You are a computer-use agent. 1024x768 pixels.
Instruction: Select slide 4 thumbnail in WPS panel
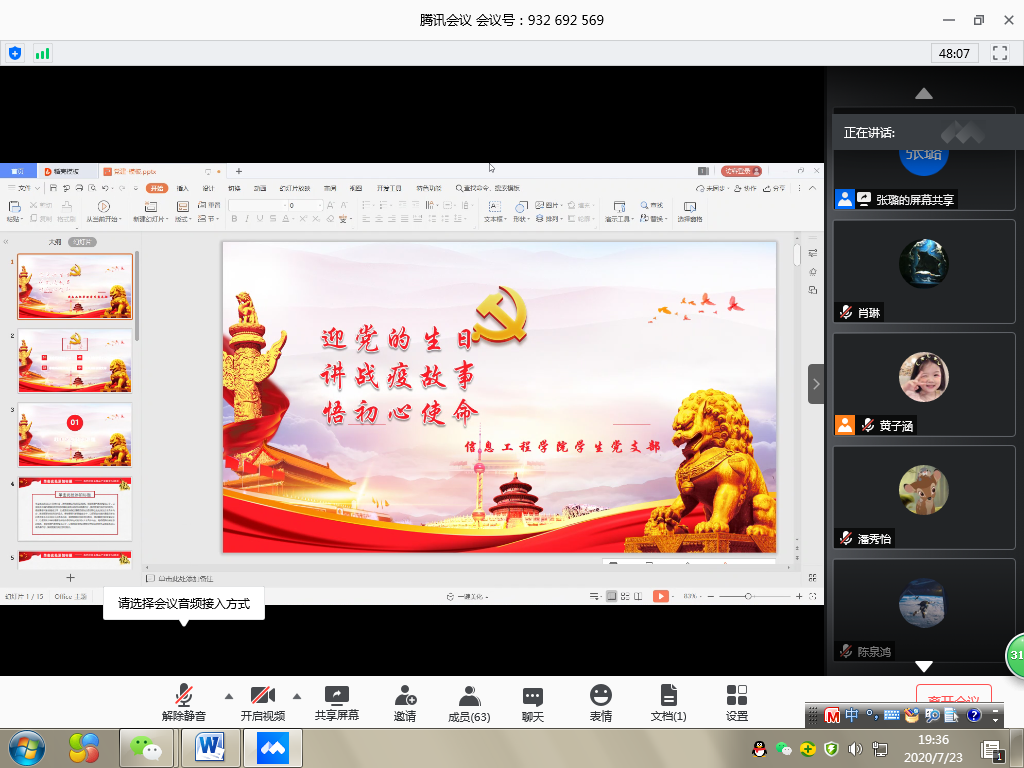click(75, 509)
